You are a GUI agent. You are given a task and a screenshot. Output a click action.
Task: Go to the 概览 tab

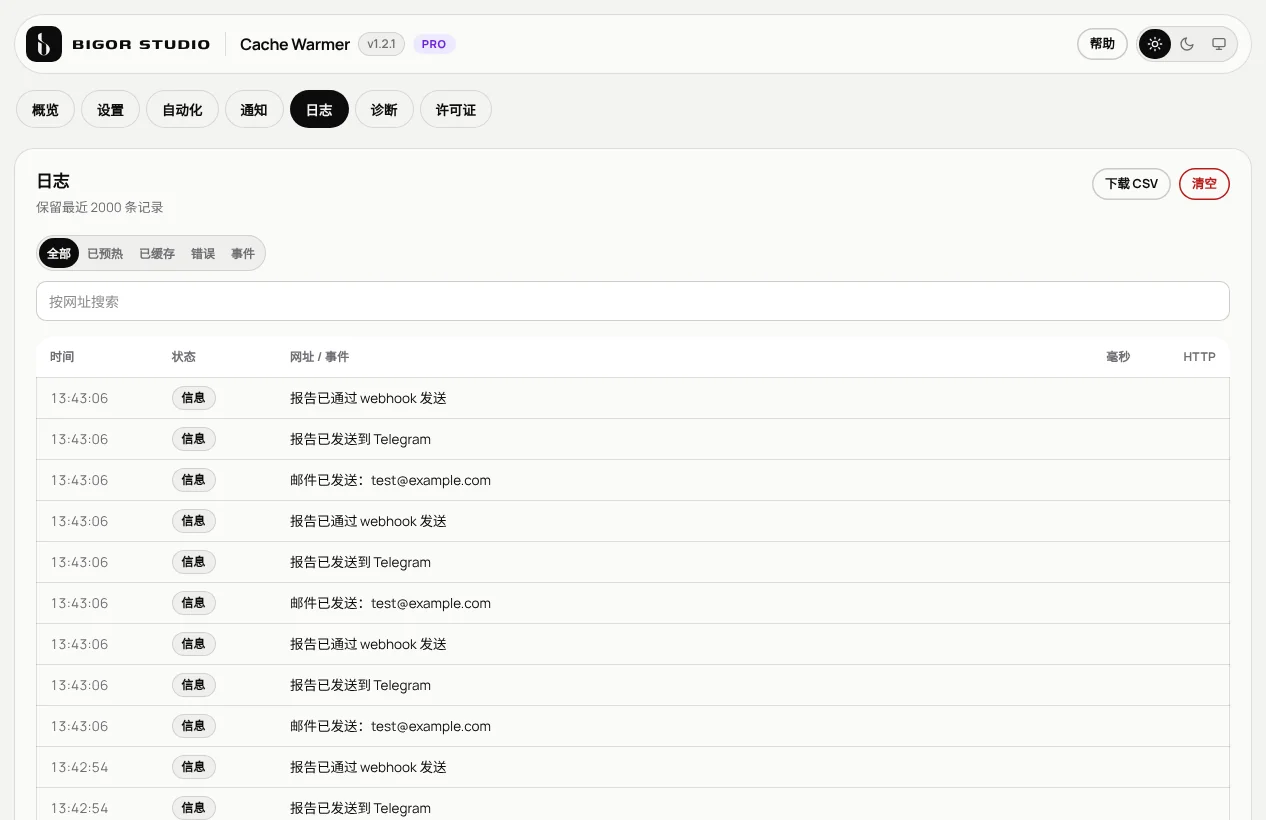45,110
